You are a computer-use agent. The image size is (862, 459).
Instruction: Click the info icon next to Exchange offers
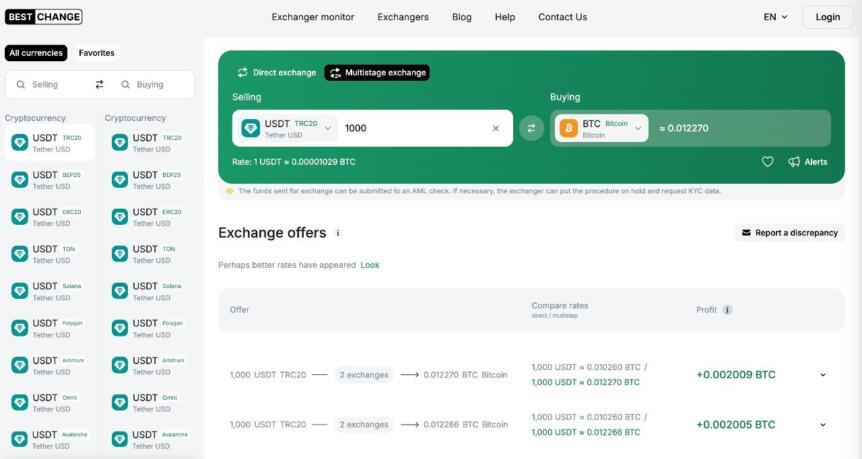tap(338, 233)
